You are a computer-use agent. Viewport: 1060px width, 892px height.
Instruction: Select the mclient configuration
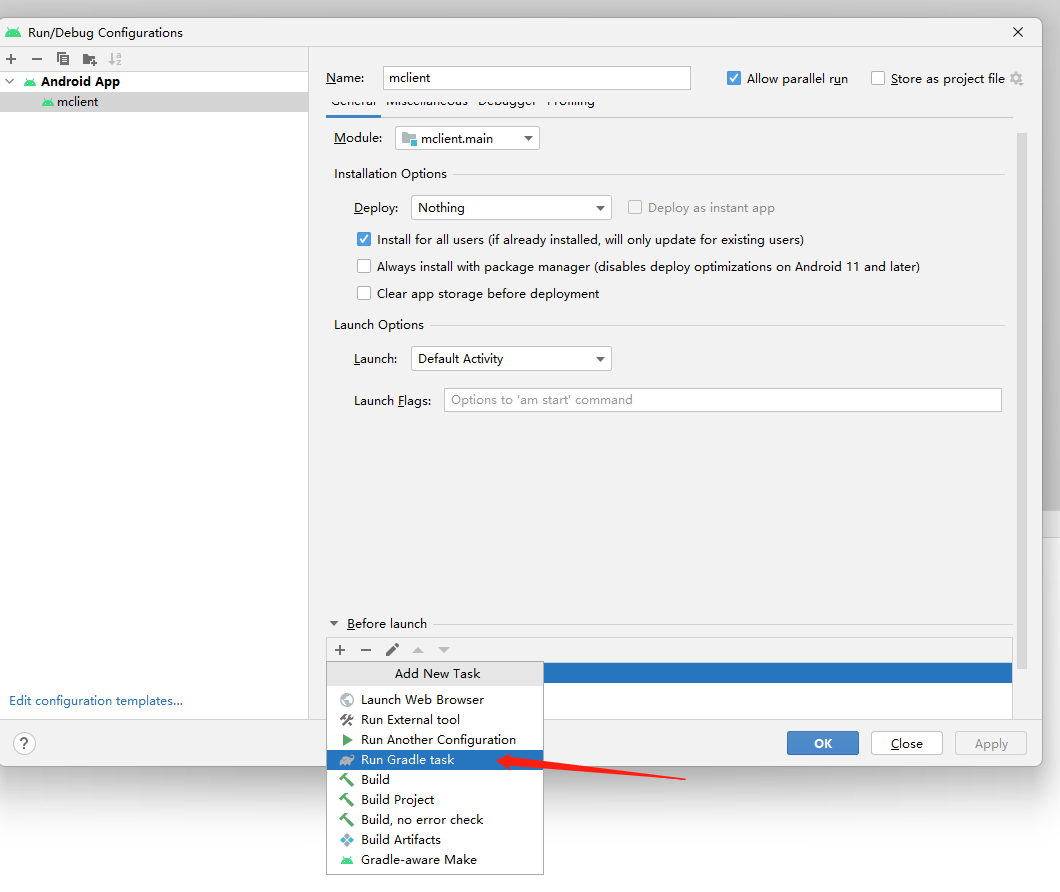coord(154,101)
